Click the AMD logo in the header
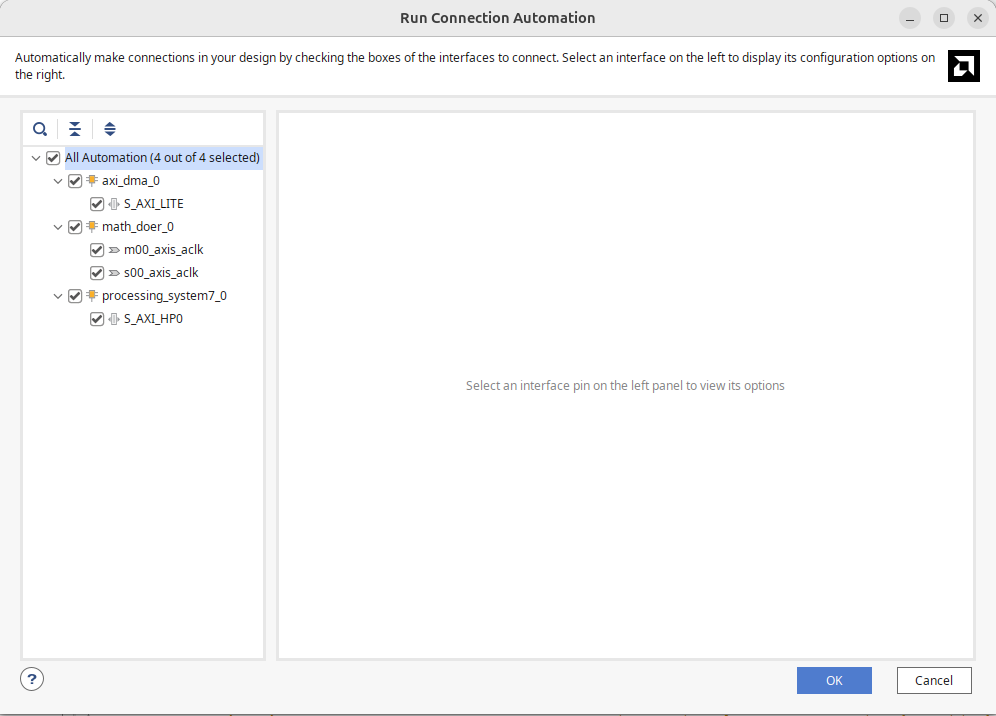The image size is (996, 716). pos(964,66)
